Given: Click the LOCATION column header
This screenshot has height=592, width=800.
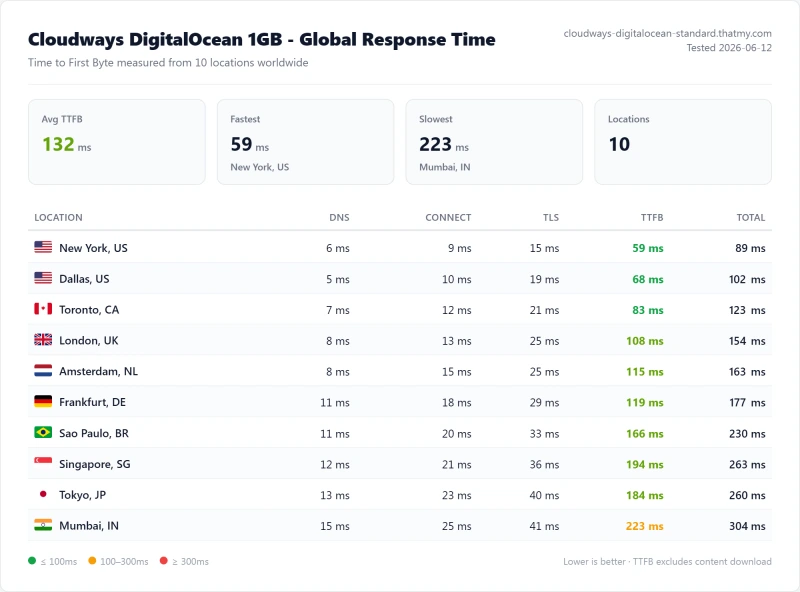Looking at the screenshot, I should tap(58, 217).
